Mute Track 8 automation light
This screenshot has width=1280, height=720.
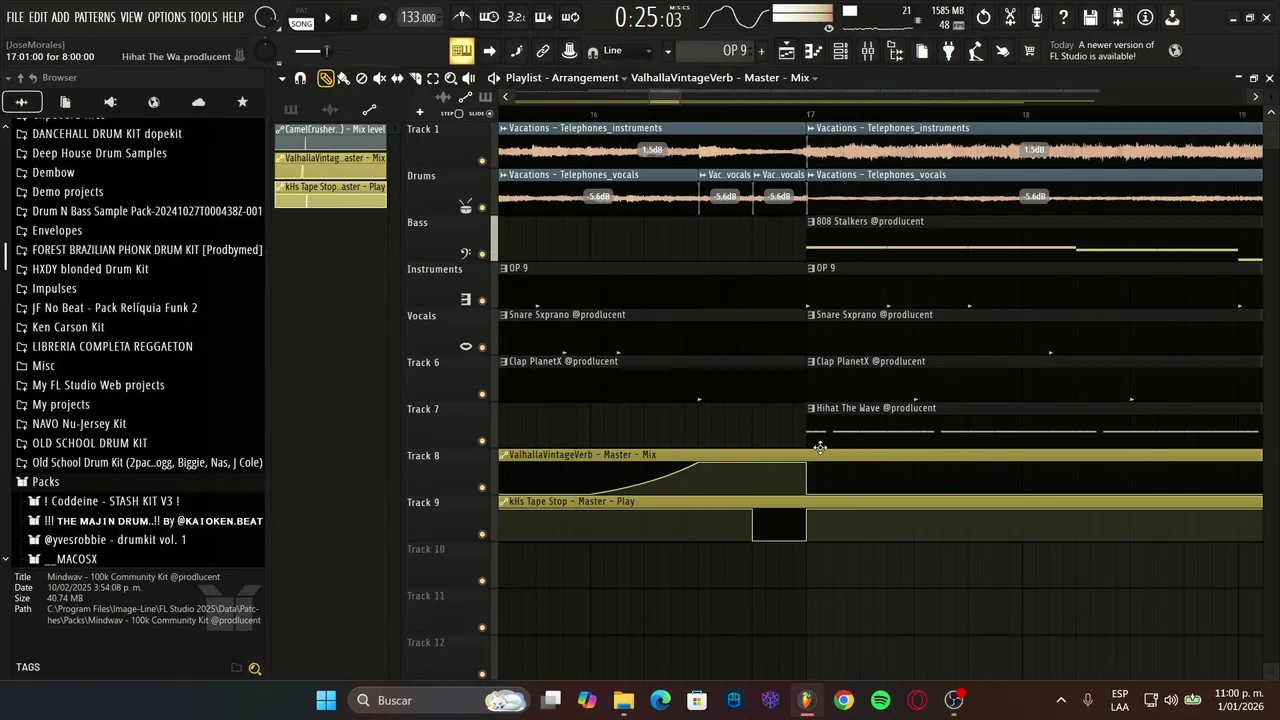482,488
